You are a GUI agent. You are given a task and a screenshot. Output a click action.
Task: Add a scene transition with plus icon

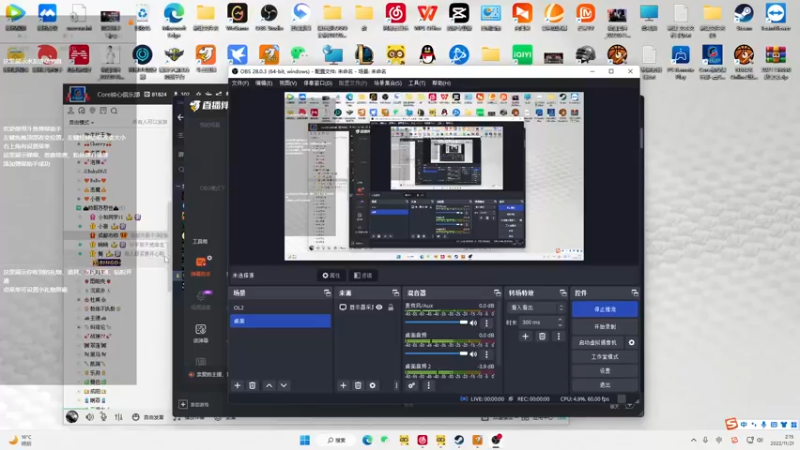pos(525,336)
